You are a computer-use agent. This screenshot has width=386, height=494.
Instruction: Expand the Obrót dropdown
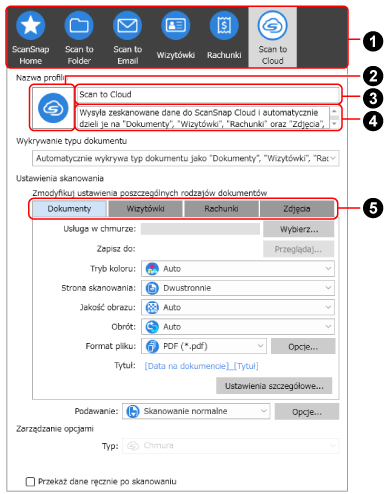[238, 327]
